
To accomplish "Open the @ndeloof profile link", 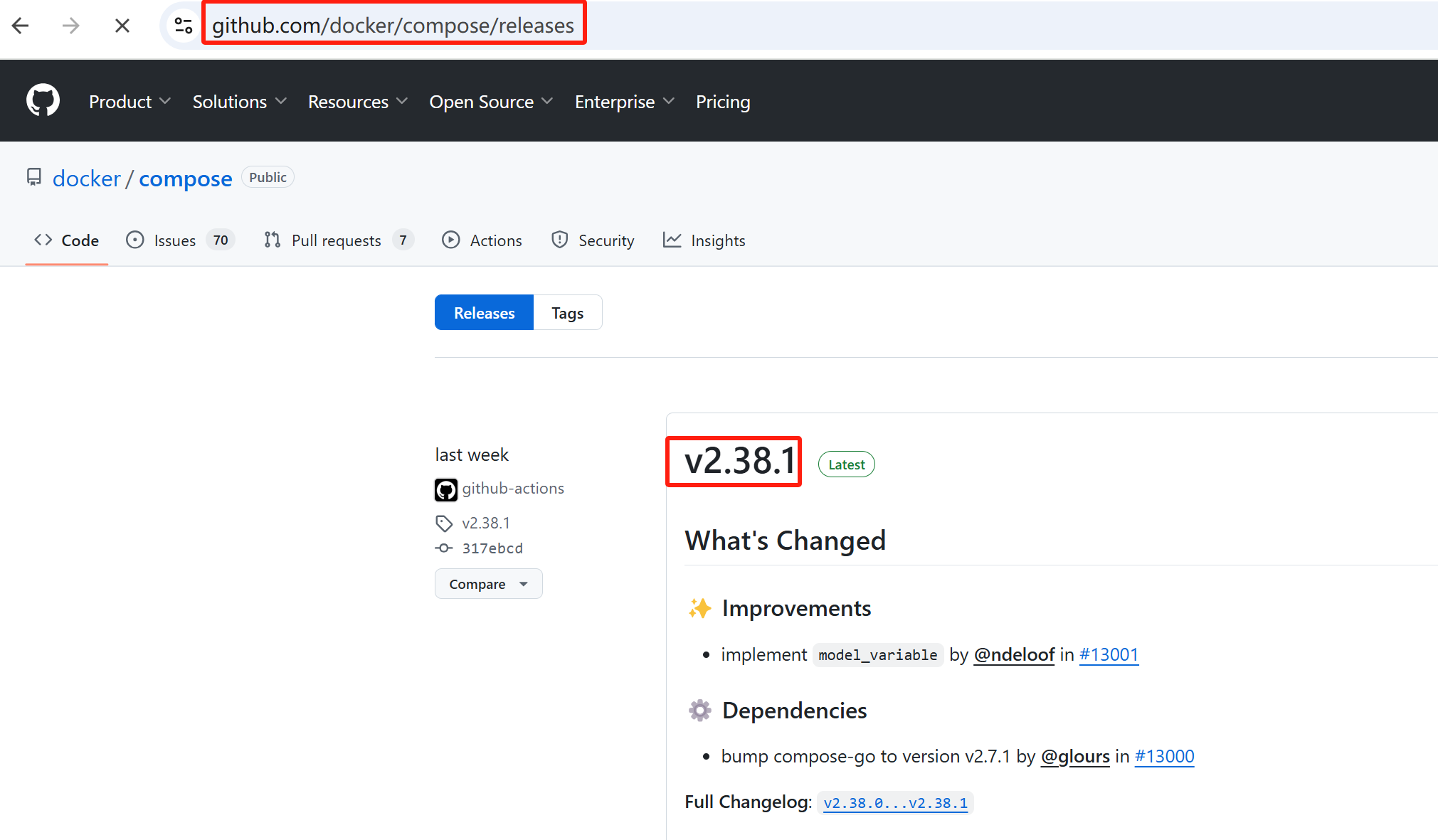I will 1014,654.
